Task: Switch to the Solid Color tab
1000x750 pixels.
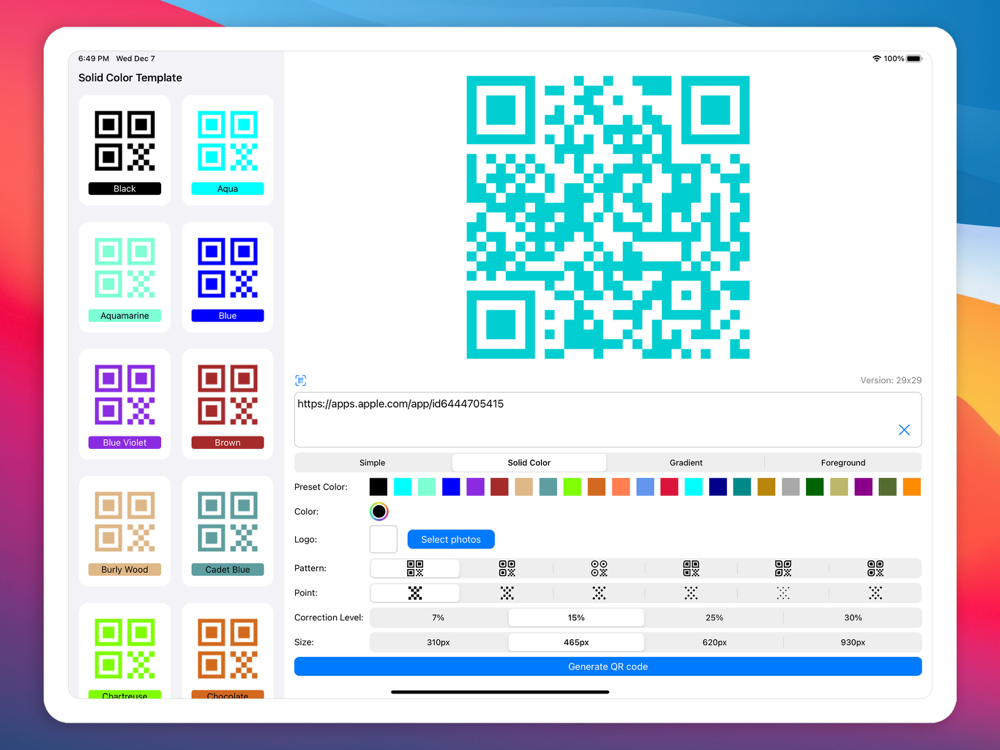Action: 529,462
